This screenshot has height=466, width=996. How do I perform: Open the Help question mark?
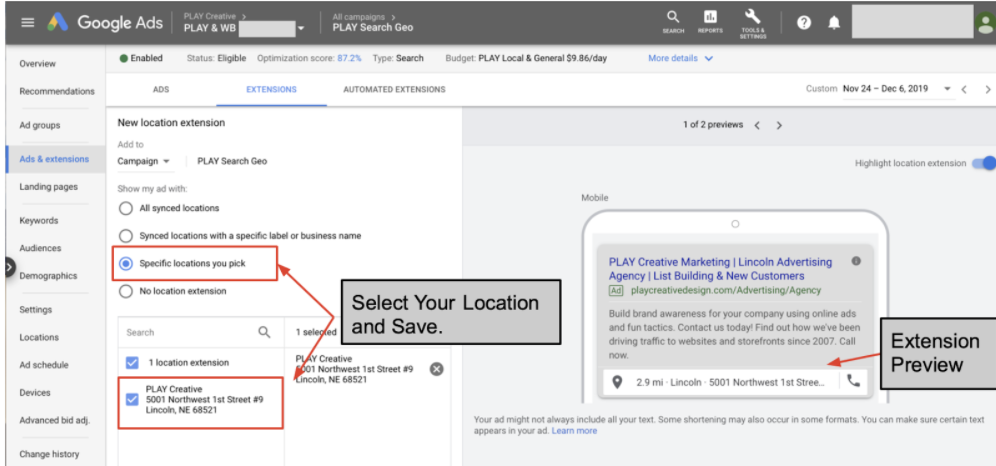coord(804,23)
